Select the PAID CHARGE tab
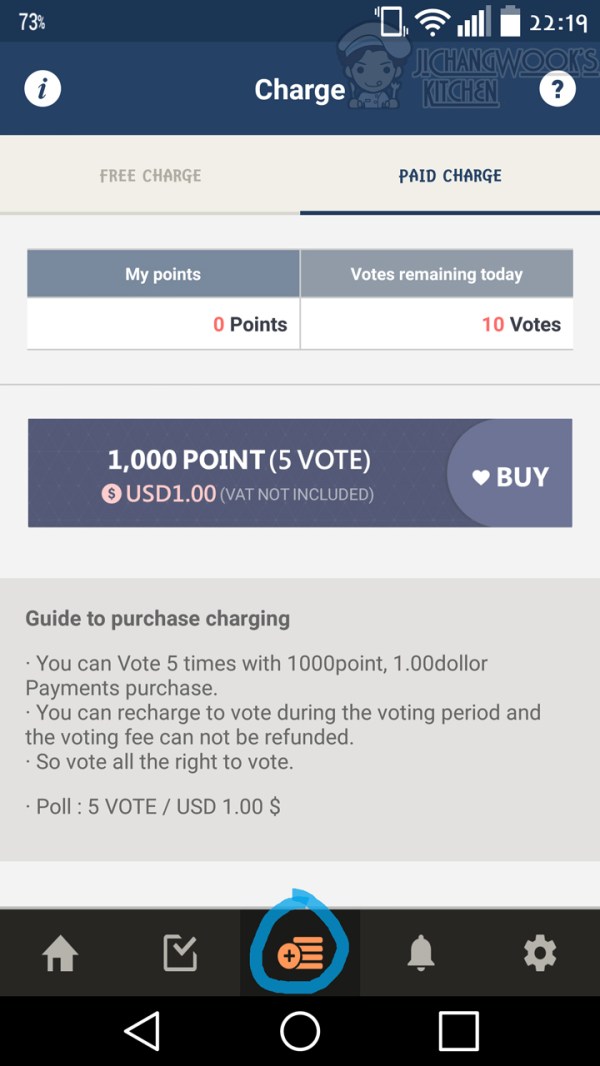Image resolution: width=600 pixels, height=1066 pixels. pos(450,176)
